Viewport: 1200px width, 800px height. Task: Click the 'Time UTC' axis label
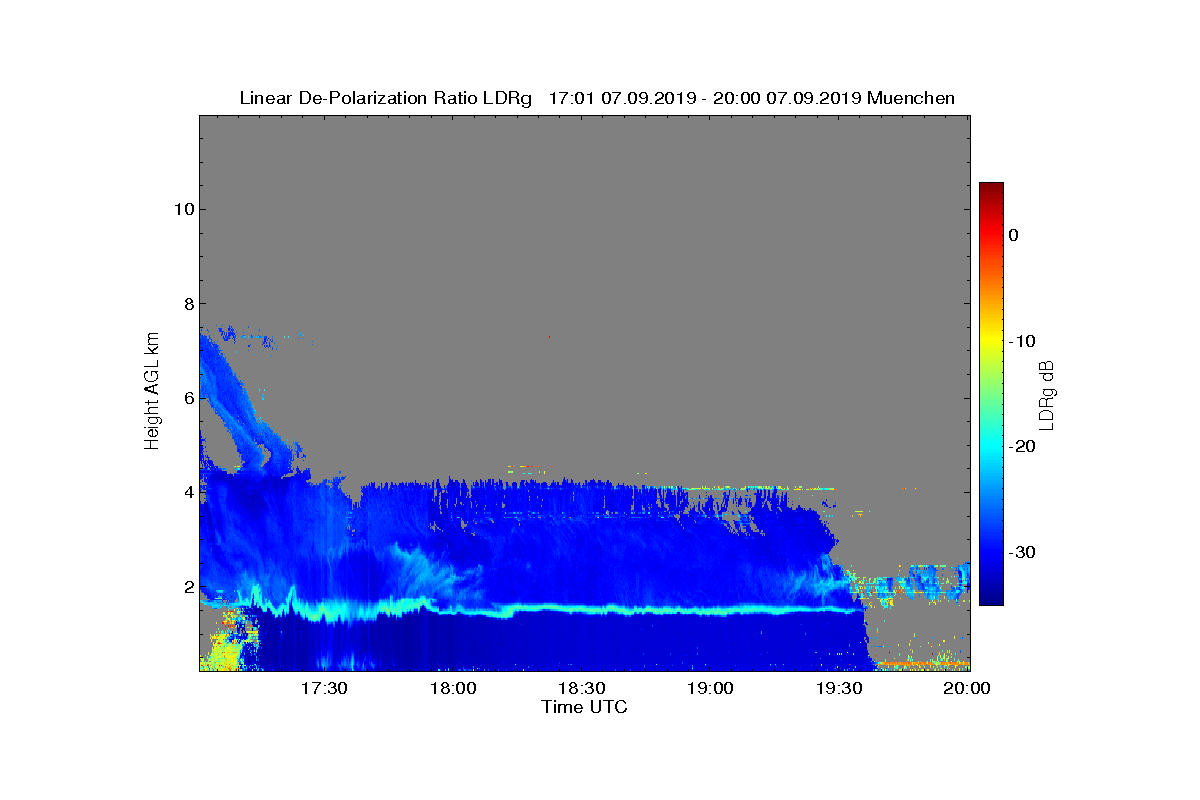tap(584, 707)
